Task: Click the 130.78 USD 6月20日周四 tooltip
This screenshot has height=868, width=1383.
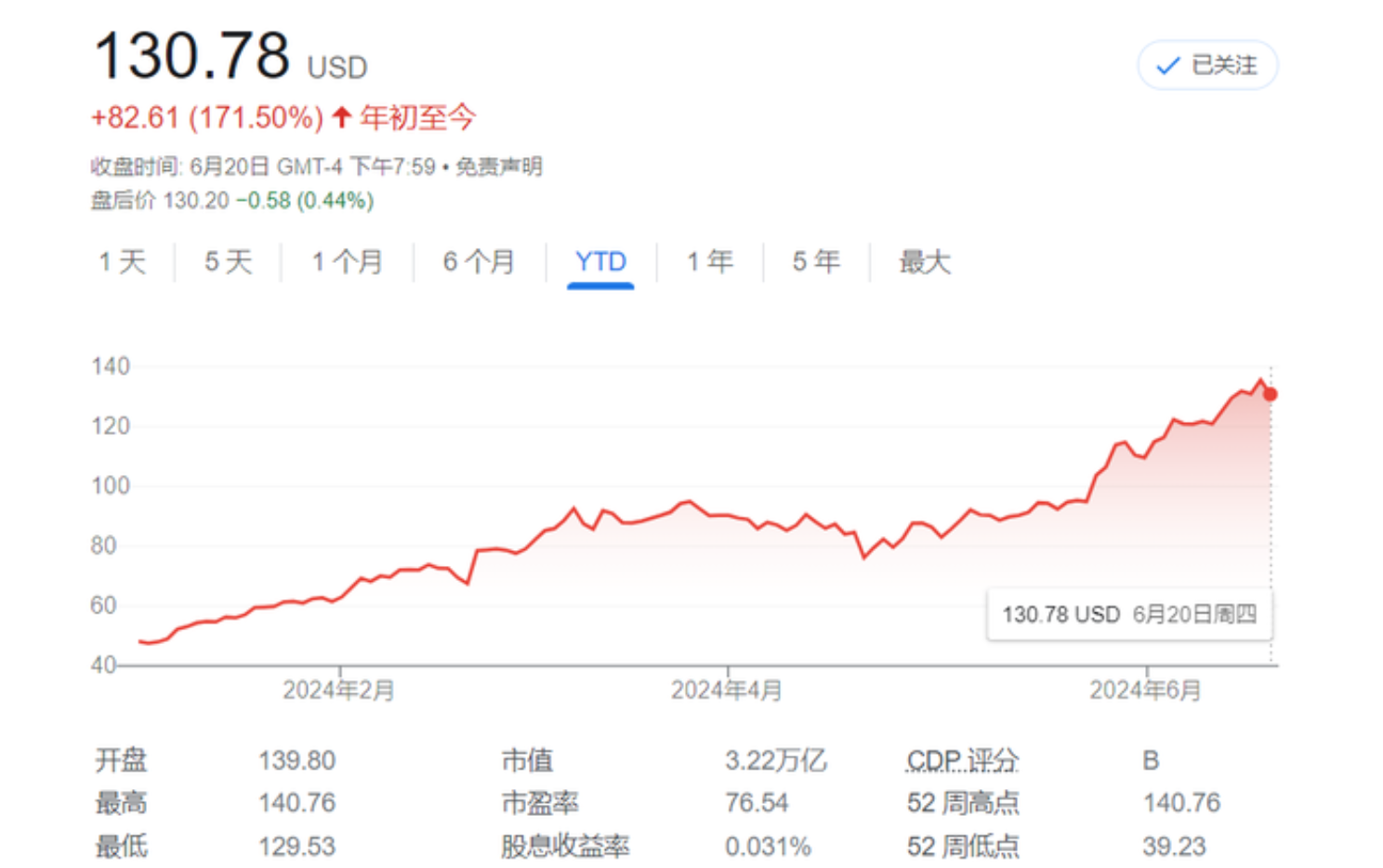Action: 1128,614
